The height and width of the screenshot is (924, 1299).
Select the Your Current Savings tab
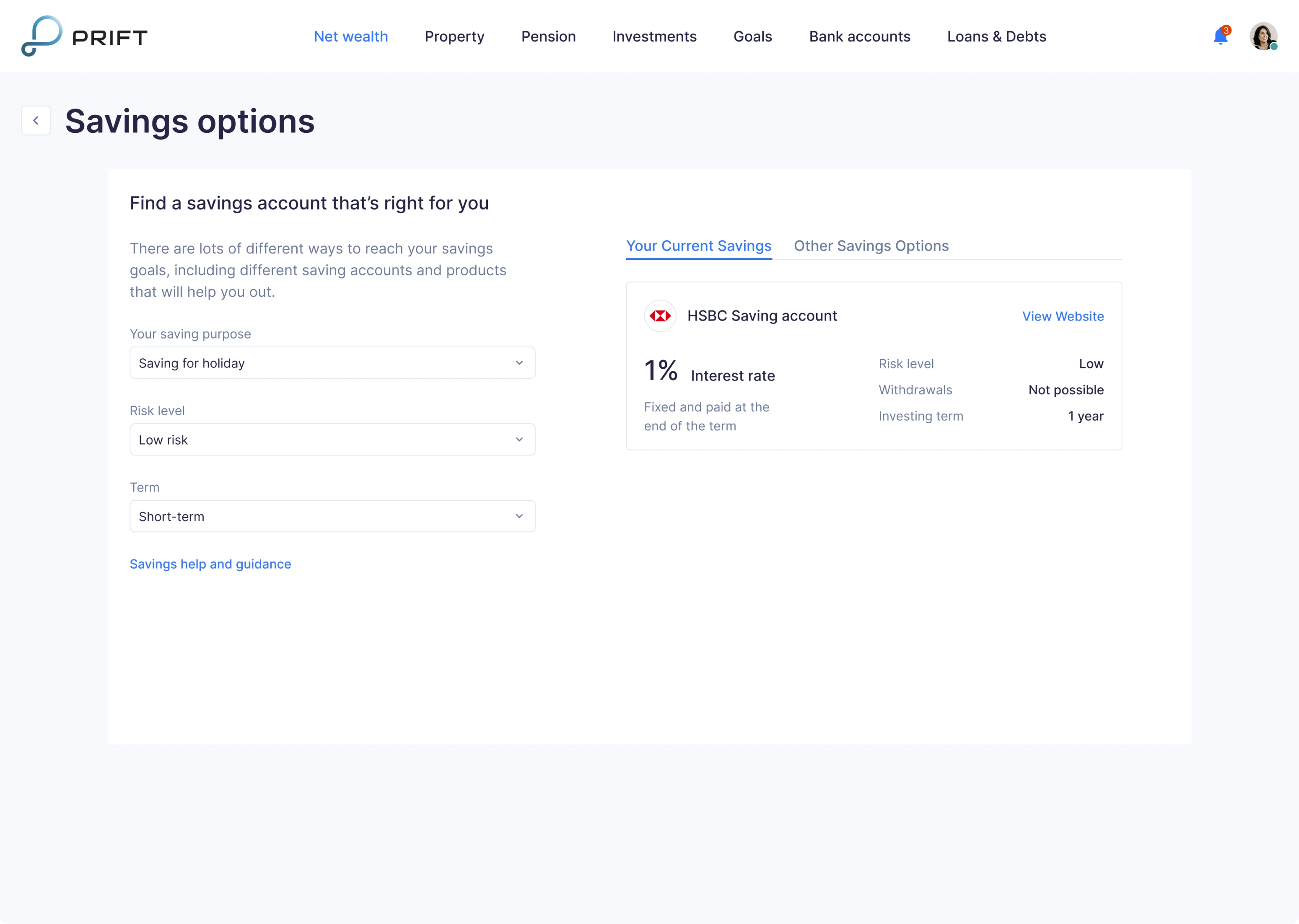(699, 246)
